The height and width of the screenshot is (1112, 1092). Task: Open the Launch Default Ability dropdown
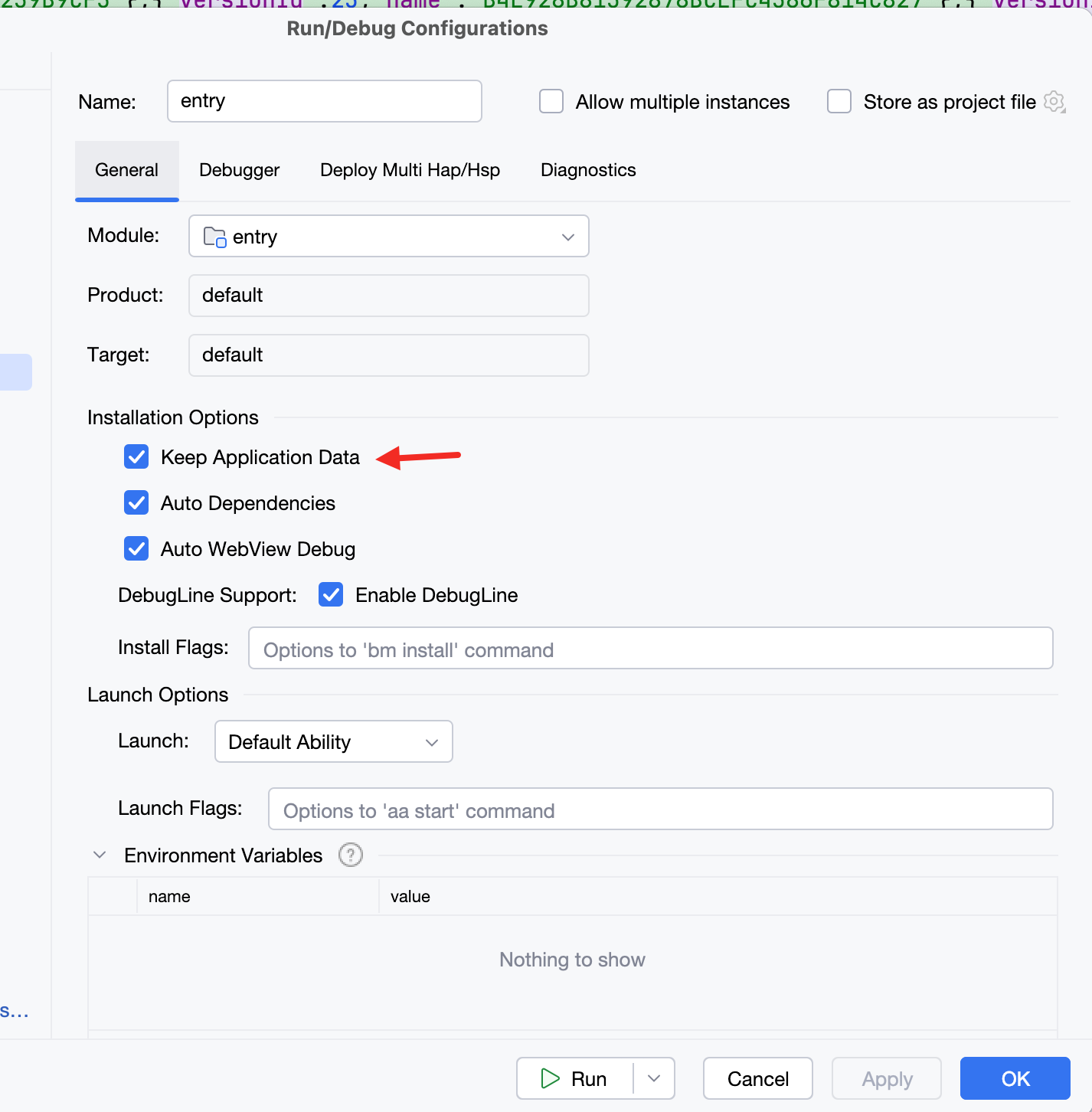(431, 742)
